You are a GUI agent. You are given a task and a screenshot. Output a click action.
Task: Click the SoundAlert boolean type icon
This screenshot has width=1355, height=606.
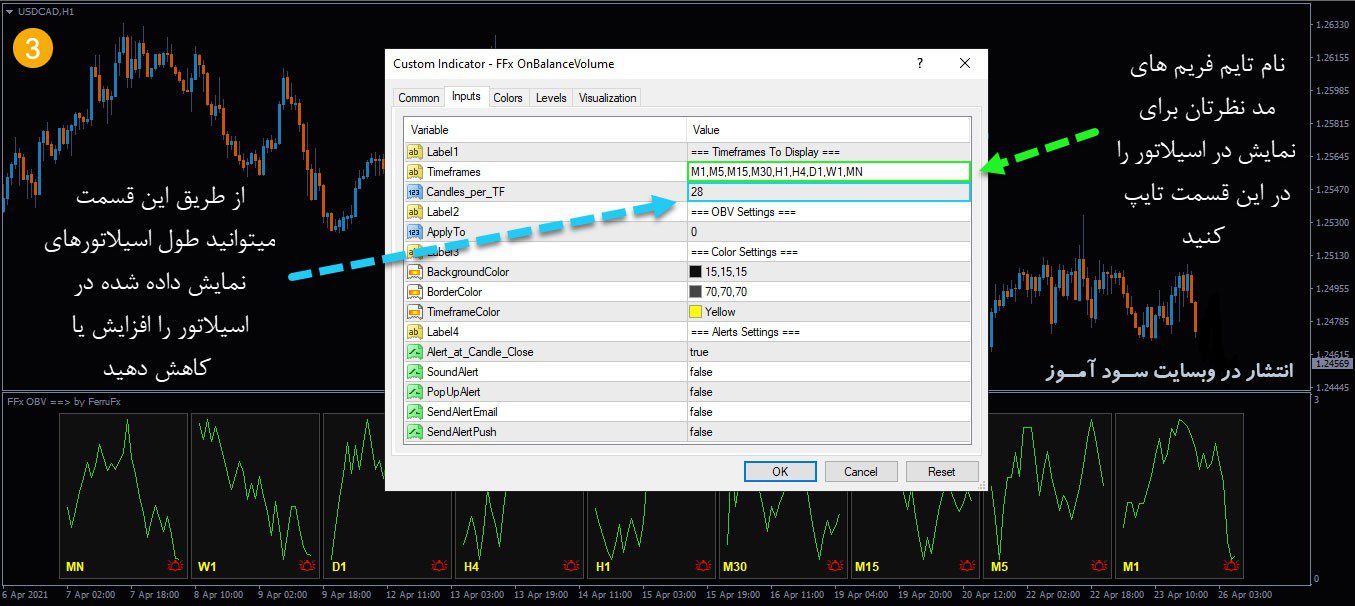(x=415, y=372)
